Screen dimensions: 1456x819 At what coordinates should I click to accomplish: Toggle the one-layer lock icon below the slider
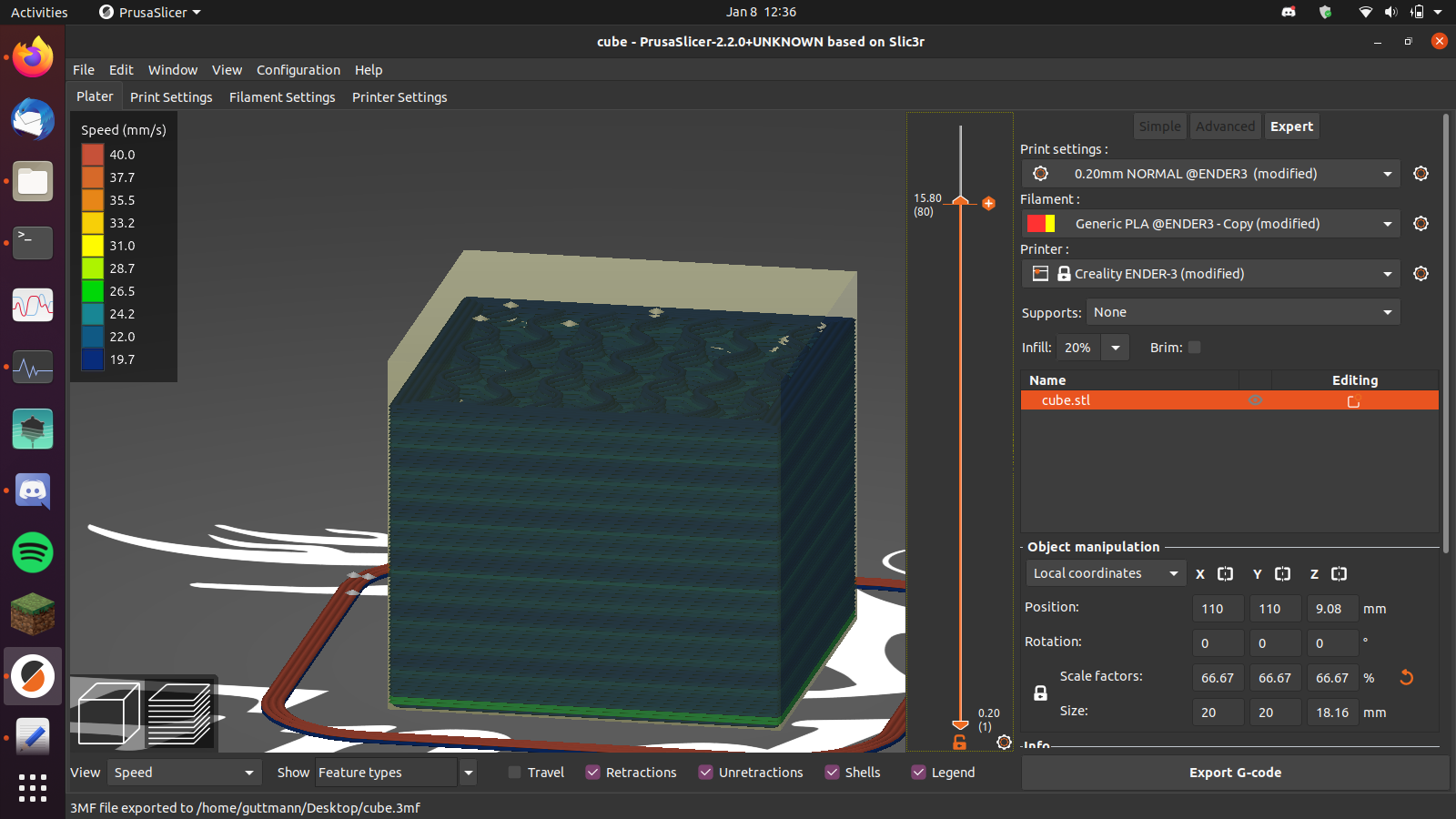click(x=959, y=743)
